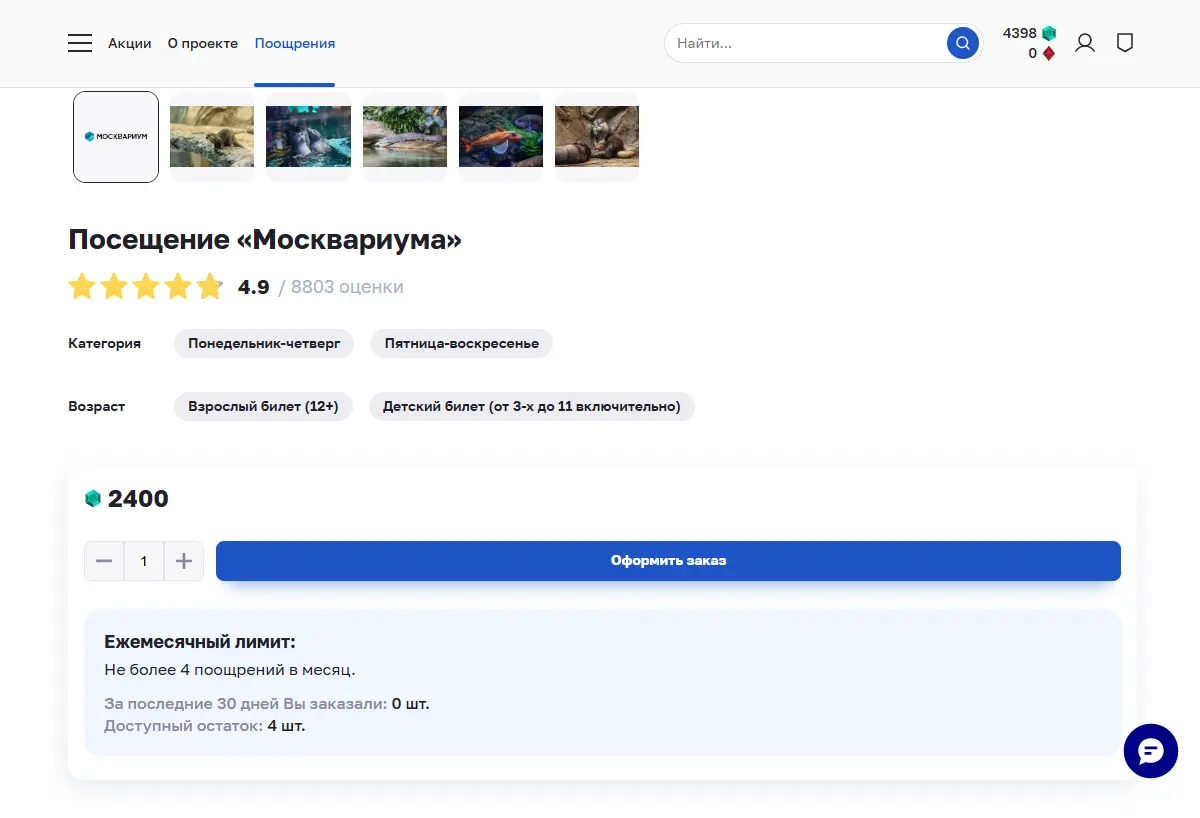The height and width of the screenshot is (818, 1200).
Task: Select the last otter thumbnail
Action: point(597,137)
